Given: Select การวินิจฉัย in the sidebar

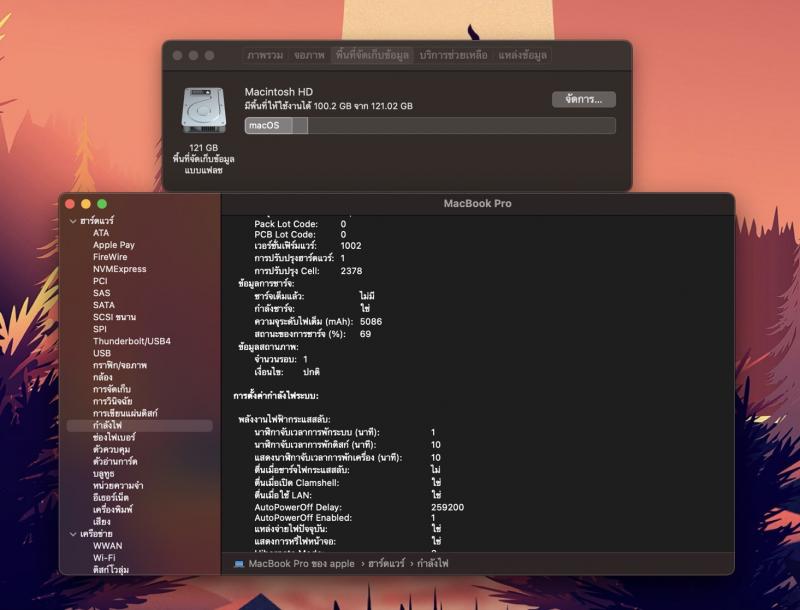Looking at the screenshot, I should (112, 401).
